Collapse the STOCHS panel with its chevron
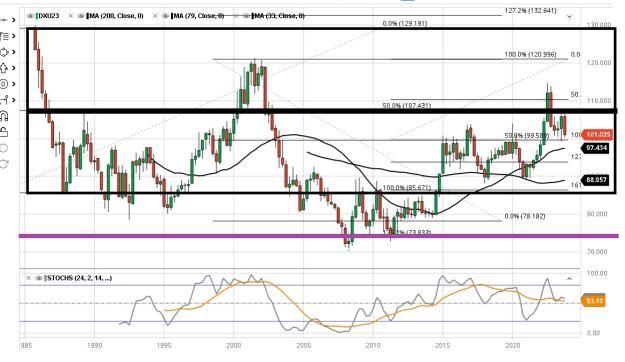Screen dimensions: 625x362 click(569, 279)
